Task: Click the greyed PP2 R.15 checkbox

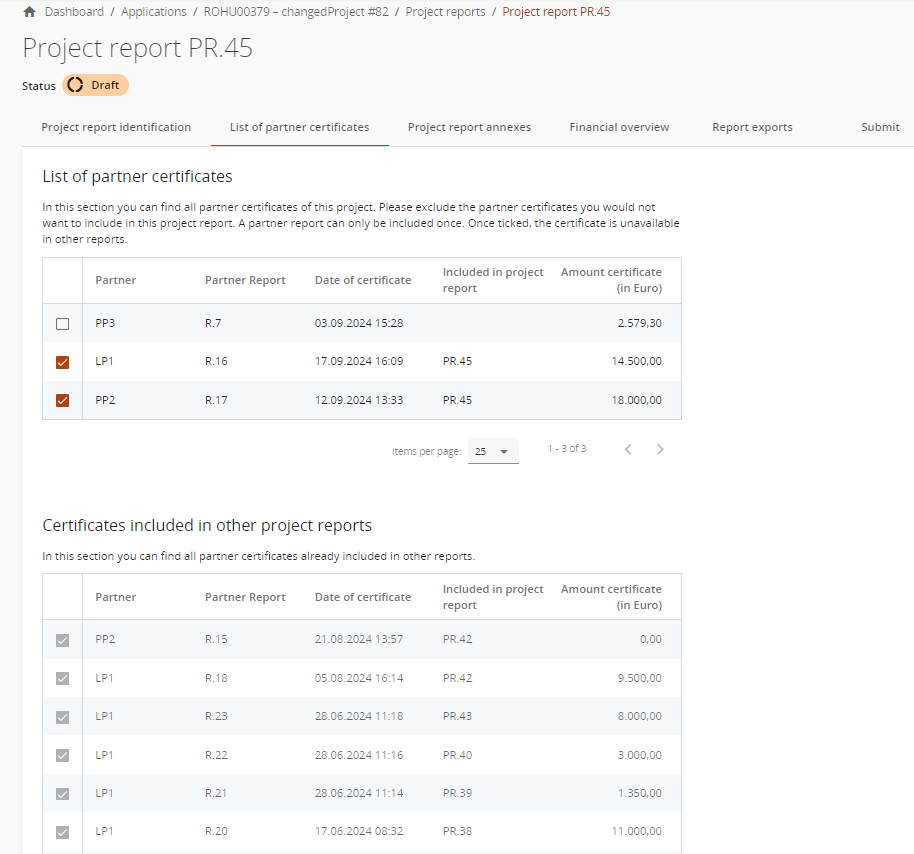Action: pyautogui.click(x=63, y=640)
